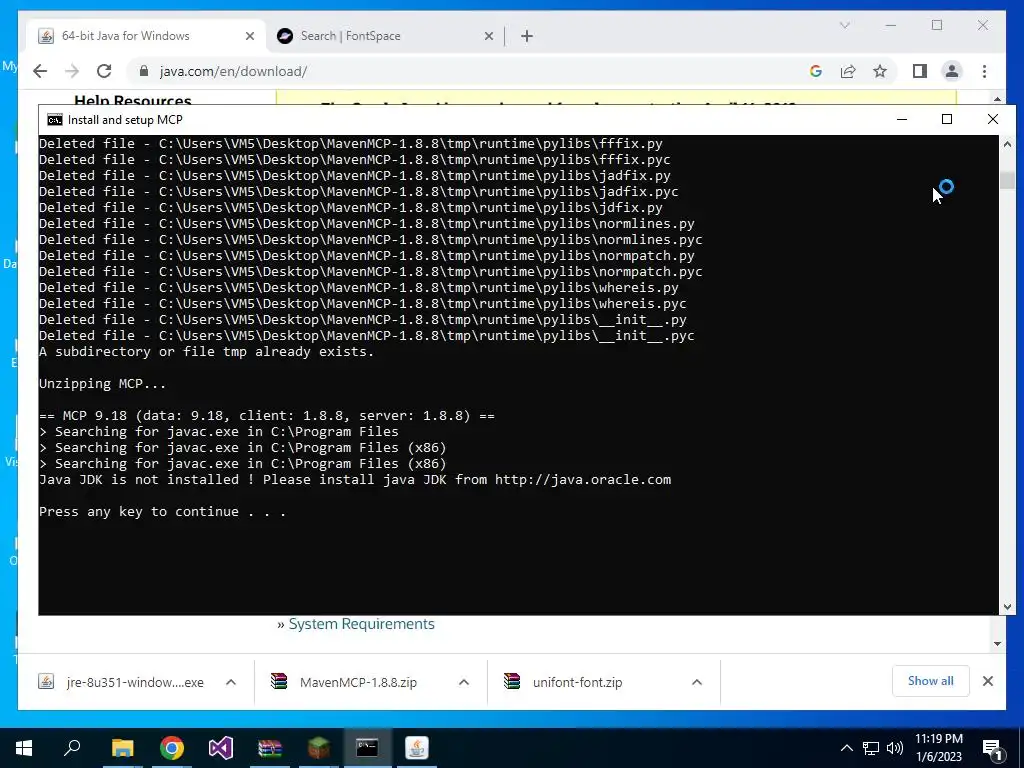
Task: Click the console scrollbar thumb
Action: pyautogui.click(x=1007, y=180)
